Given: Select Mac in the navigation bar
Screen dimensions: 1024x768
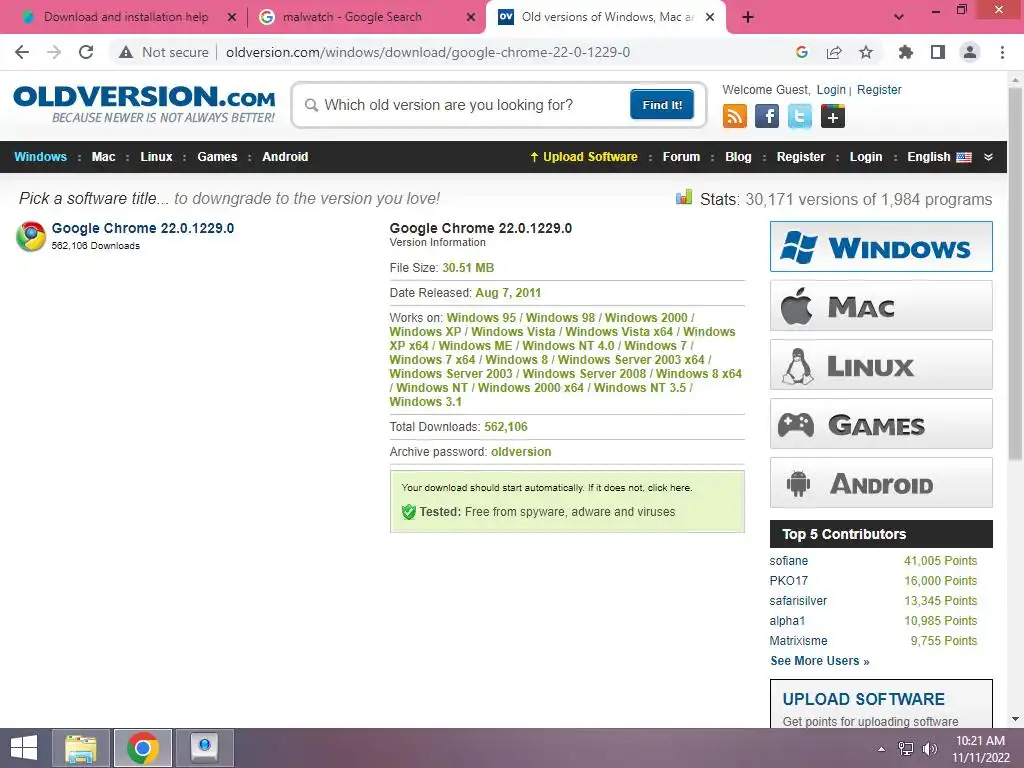Looking at the screenshot, I should click(103, 157).
